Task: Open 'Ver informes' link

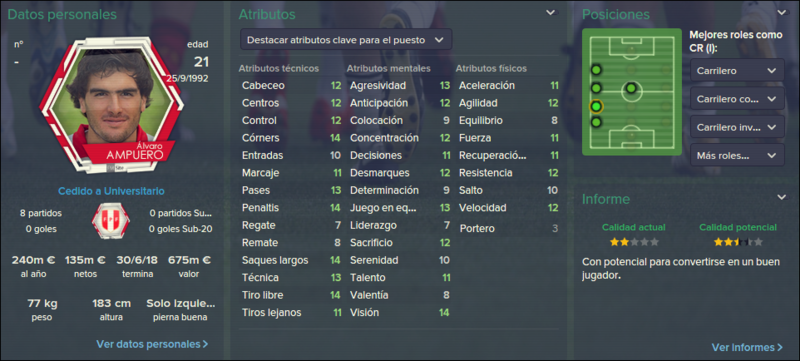Action: [747, 347]
